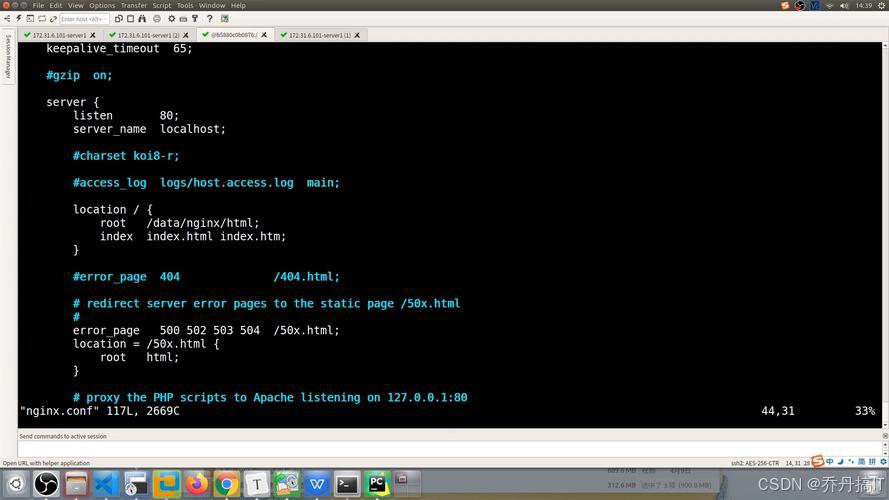Screen dimensions: 889x500
Task: Select the @b5880c0b0876:/ tab
Action: click(x=234, y=35)
